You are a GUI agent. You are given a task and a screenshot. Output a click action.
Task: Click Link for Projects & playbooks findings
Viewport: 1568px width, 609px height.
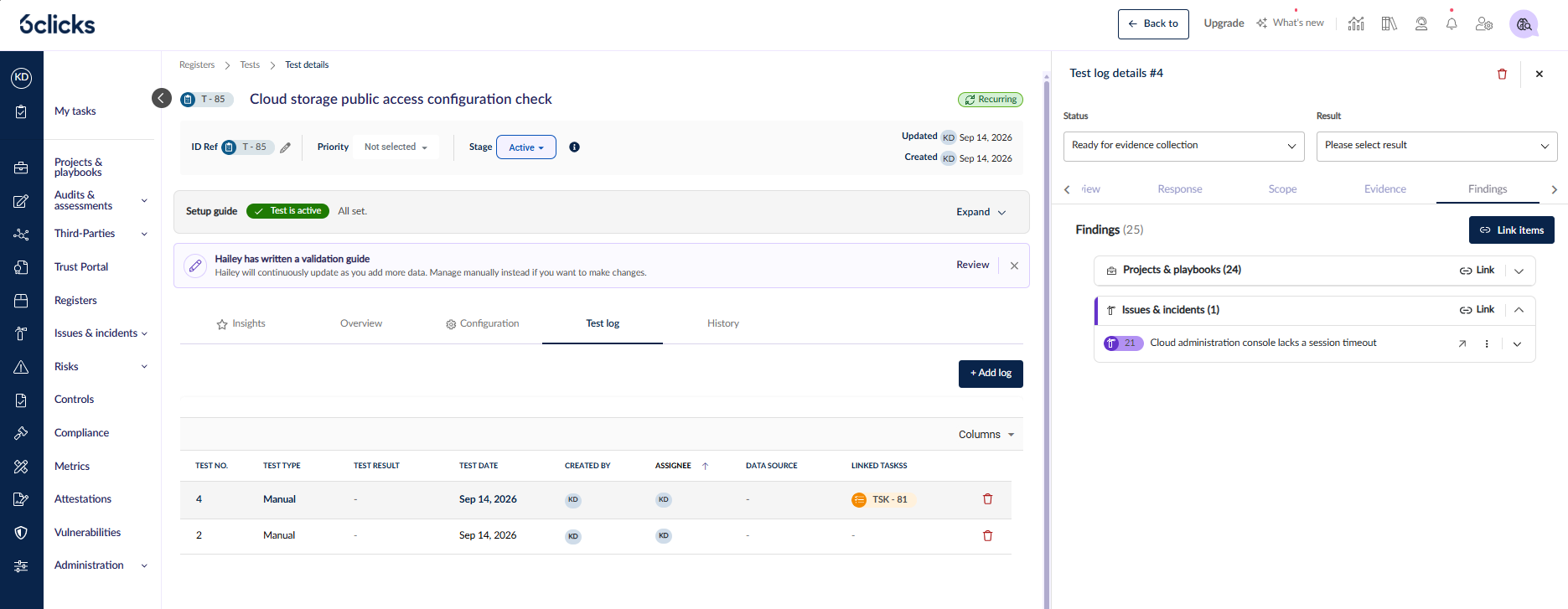tap(1477, 271)
